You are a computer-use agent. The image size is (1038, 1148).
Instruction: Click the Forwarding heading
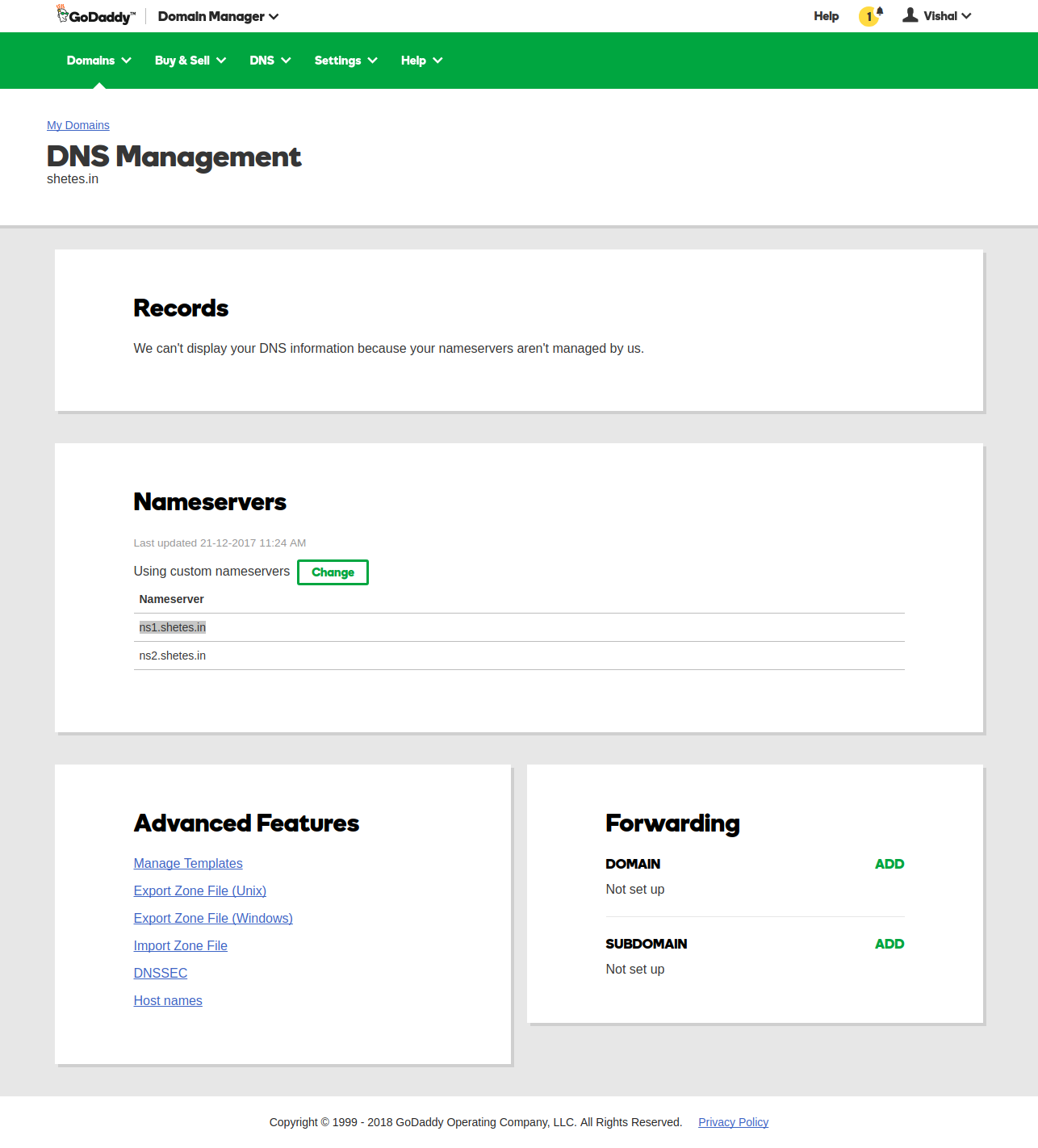coord(672,823)
